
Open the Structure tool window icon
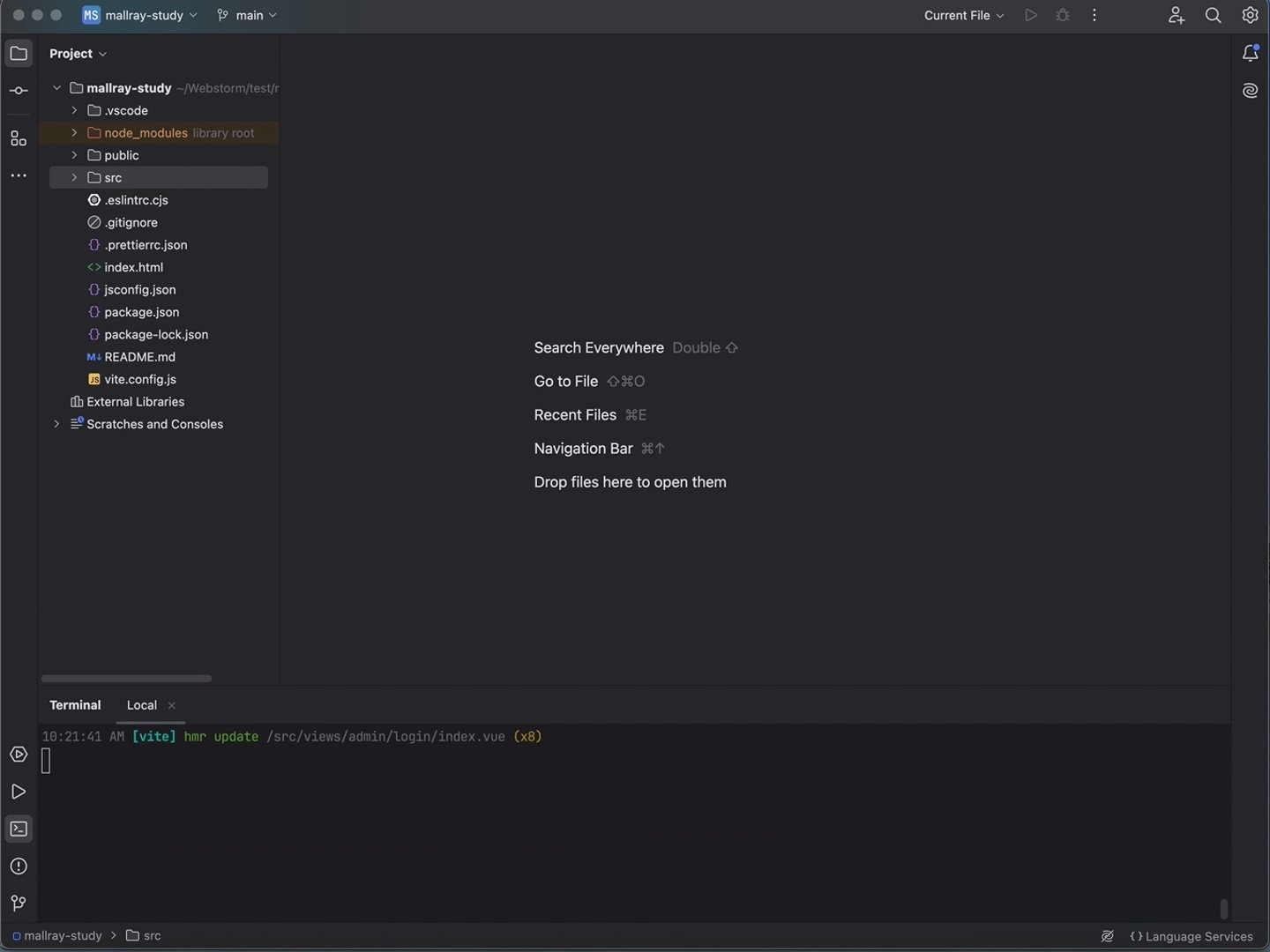(19, 138)
